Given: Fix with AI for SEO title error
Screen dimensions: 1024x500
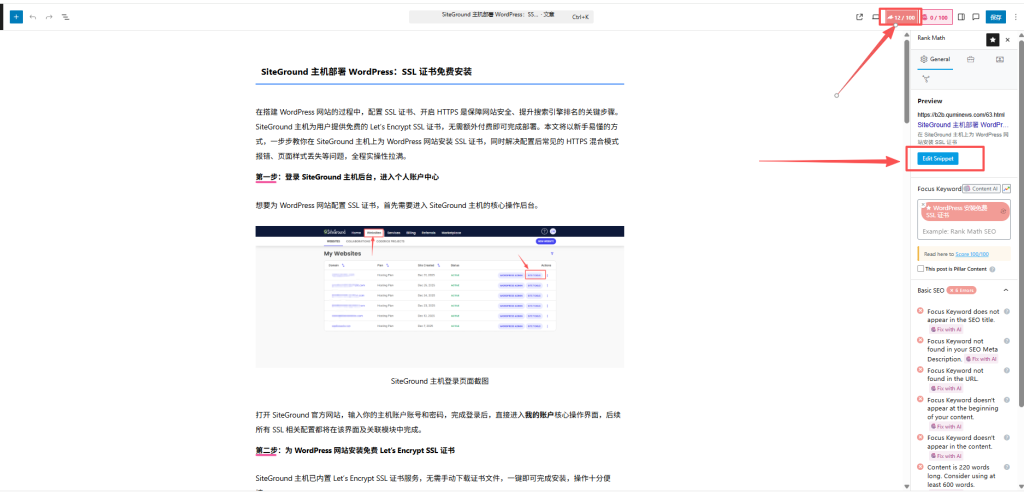Looking at the screenshot, I should pos(946,330).
